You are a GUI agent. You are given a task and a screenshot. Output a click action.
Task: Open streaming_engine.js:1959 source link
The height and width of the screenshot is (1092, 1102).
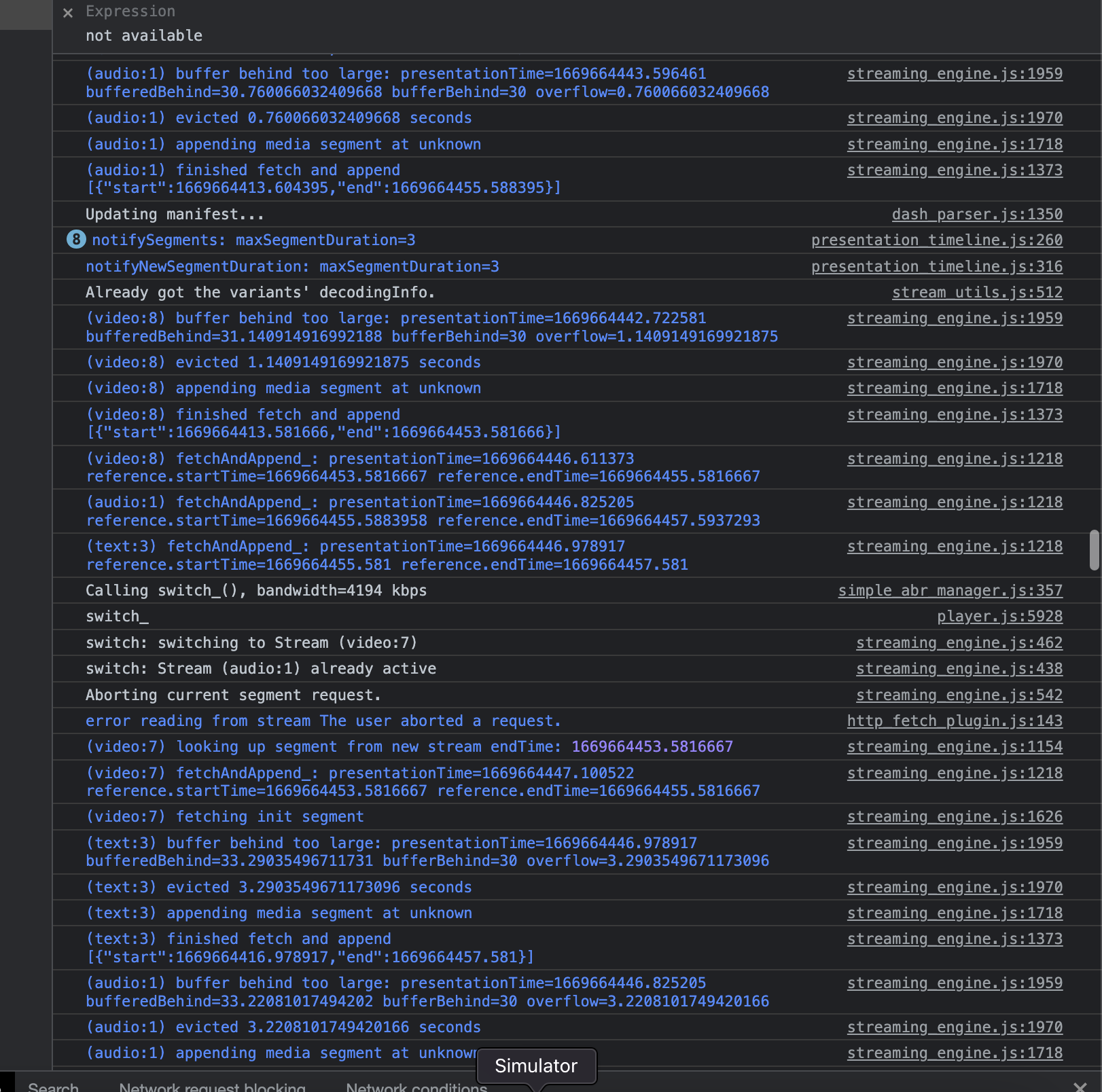coord(954,73)
